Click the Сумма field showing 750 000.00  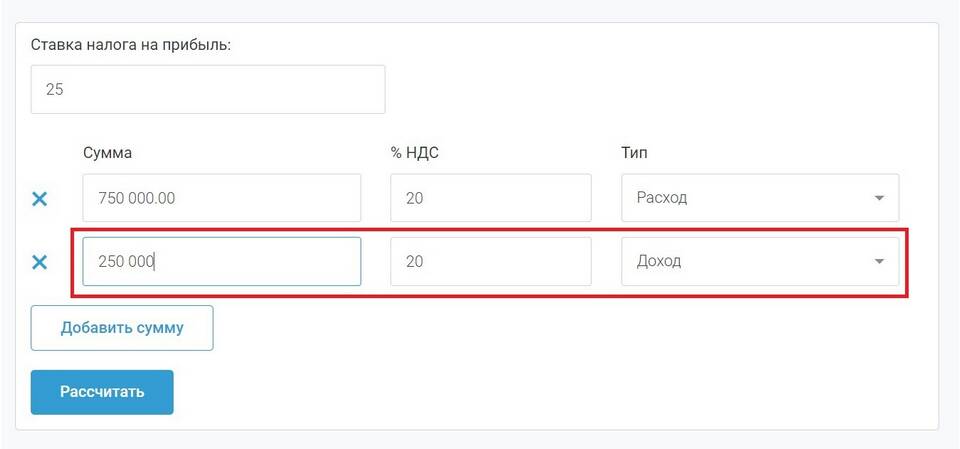222,198
